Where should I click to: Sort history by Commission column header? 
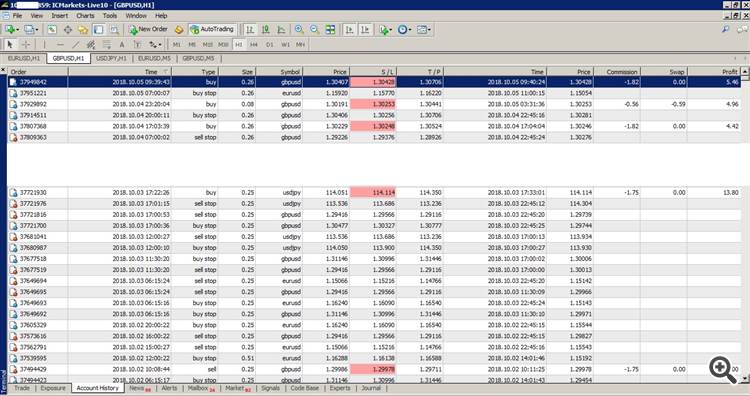(x=617, y=72)
